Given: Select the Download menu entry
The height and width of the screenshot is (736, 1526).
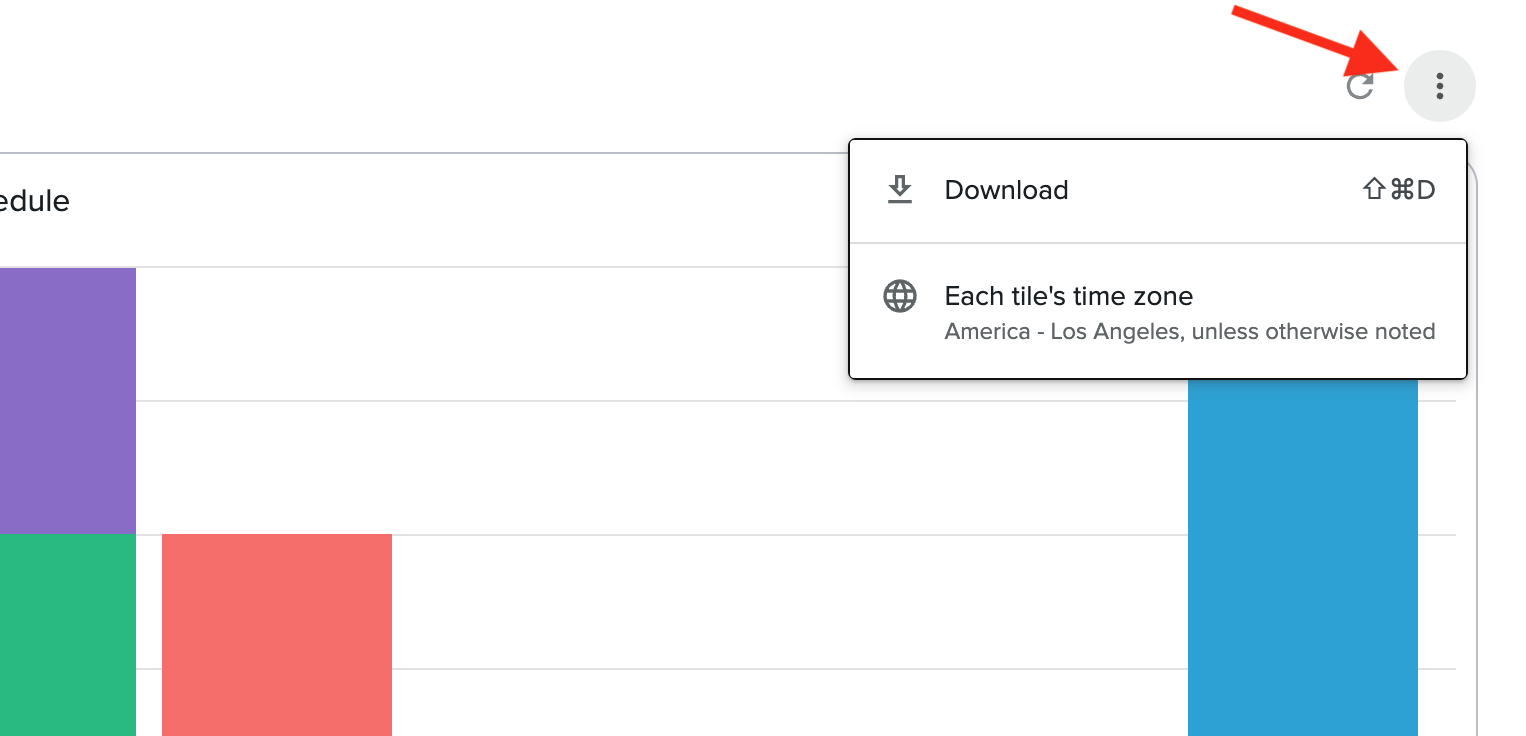Looking at the screenshot, I should point(1158,190).
